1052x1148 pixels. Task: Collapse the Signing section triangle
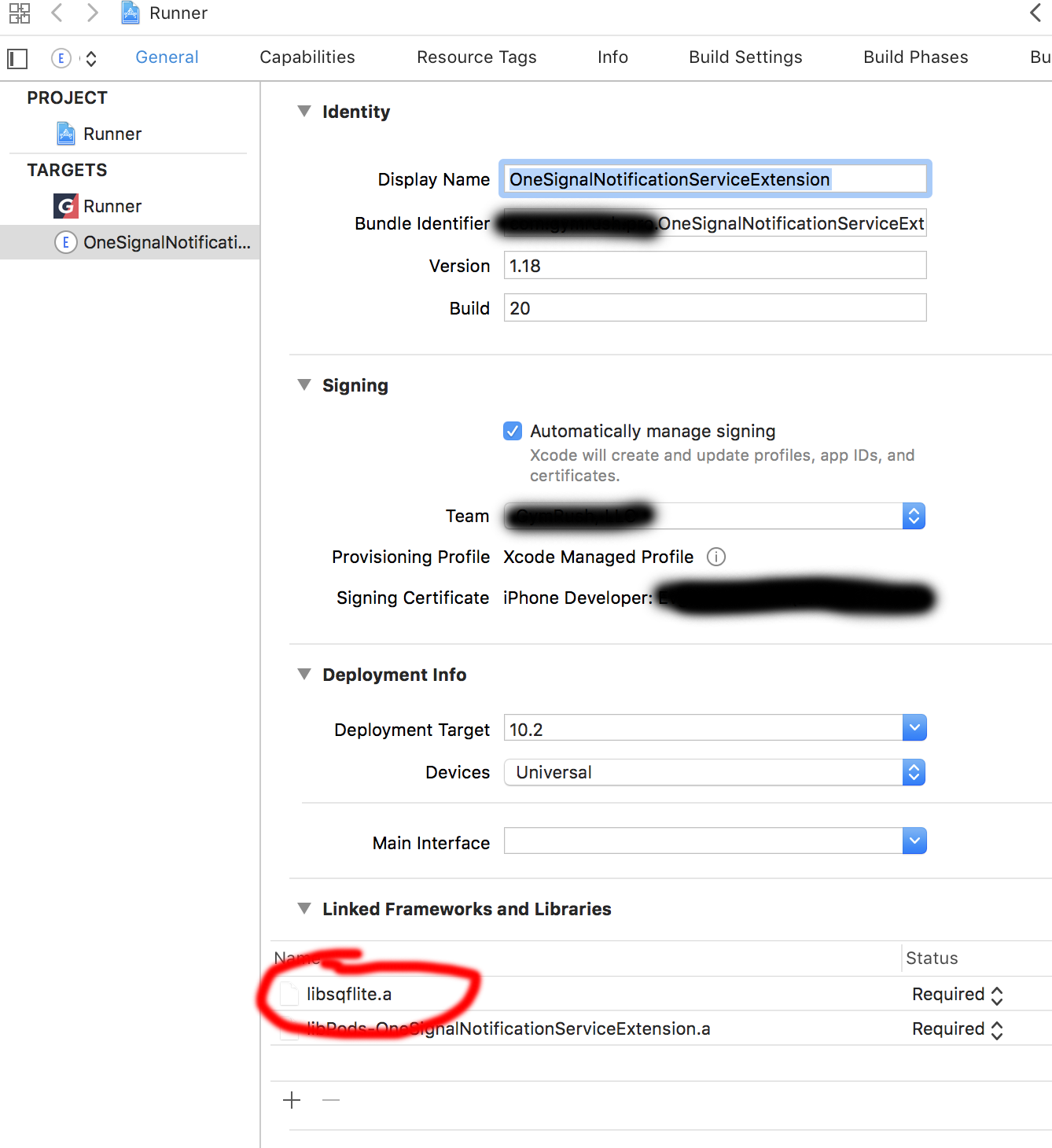coord(304,385)
